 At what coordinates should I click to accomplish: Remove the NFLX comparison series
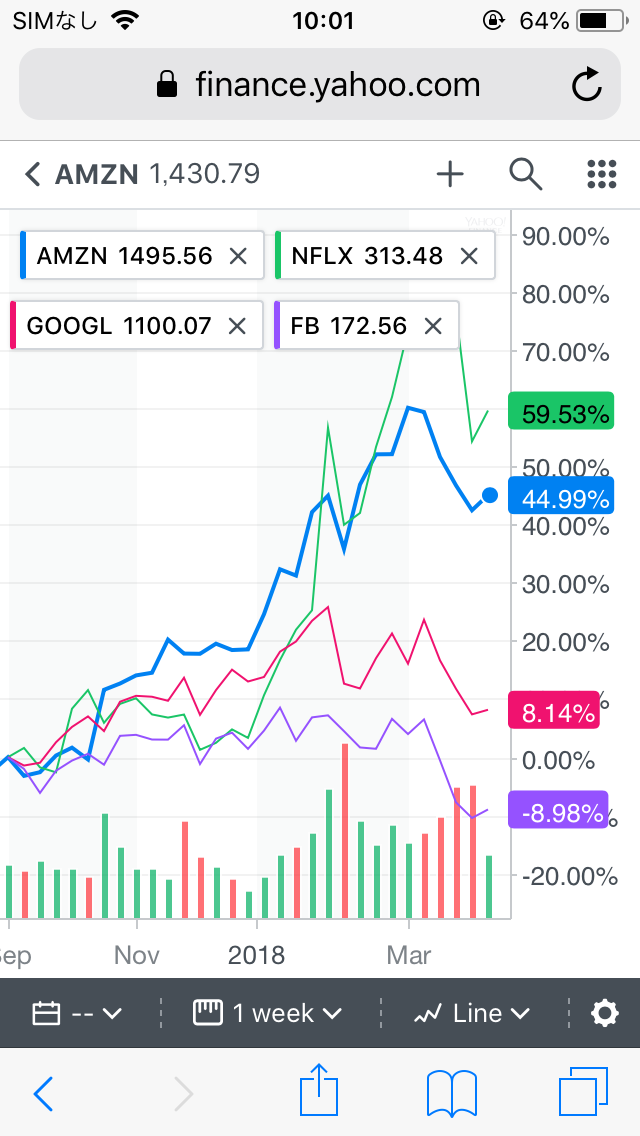point(469,256)
